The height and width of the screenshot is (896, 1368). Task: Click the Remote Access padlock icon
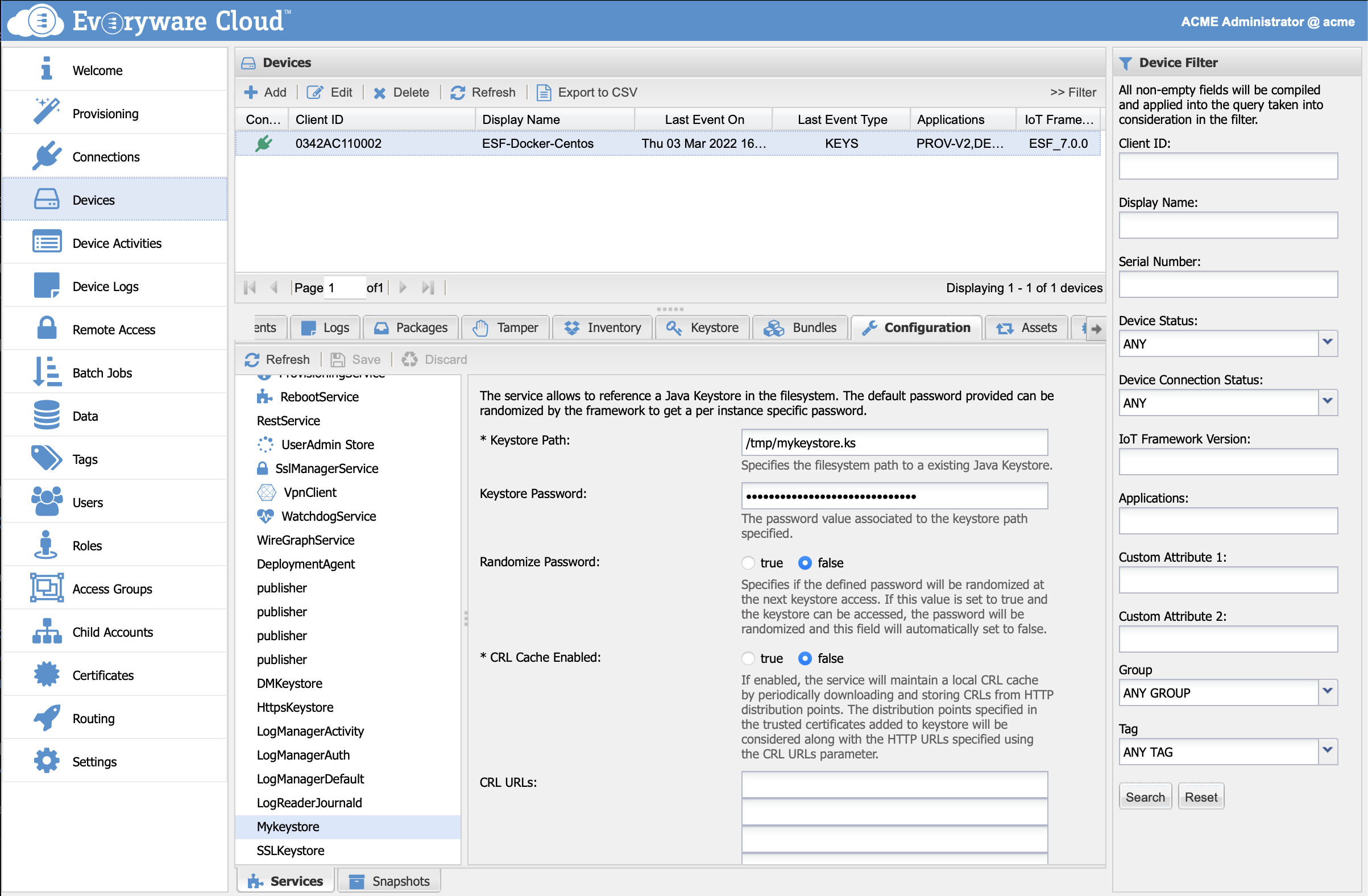(47, 329)
